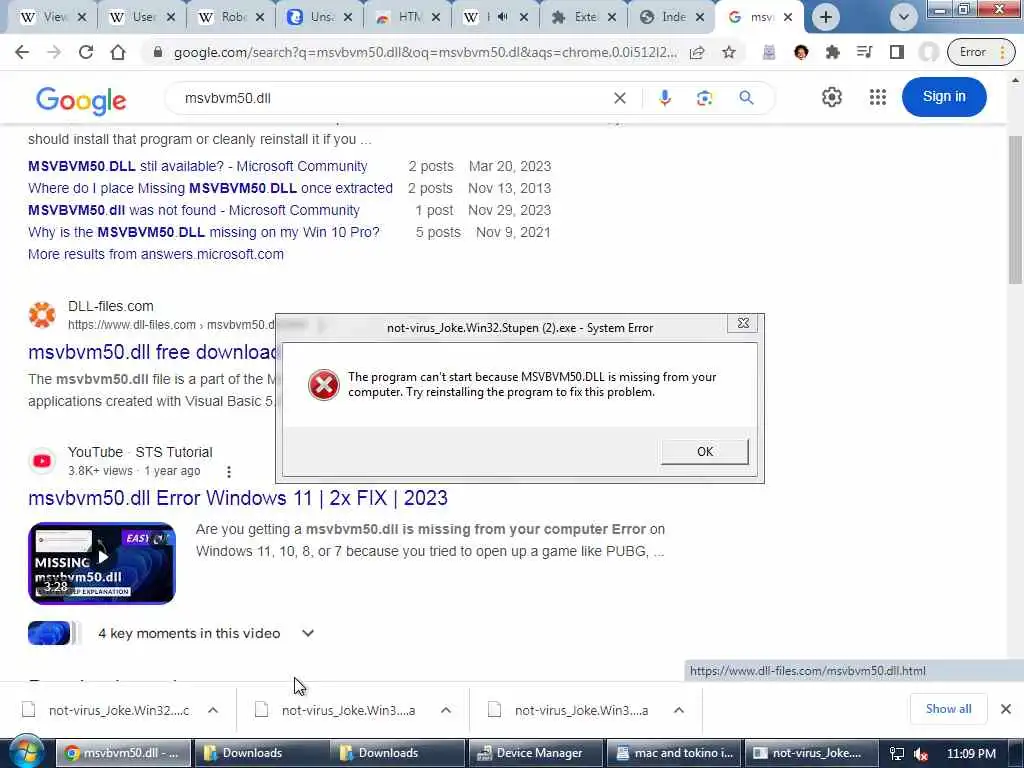Clear the Google search box with X
The image size is (1024, 768).
620,98
